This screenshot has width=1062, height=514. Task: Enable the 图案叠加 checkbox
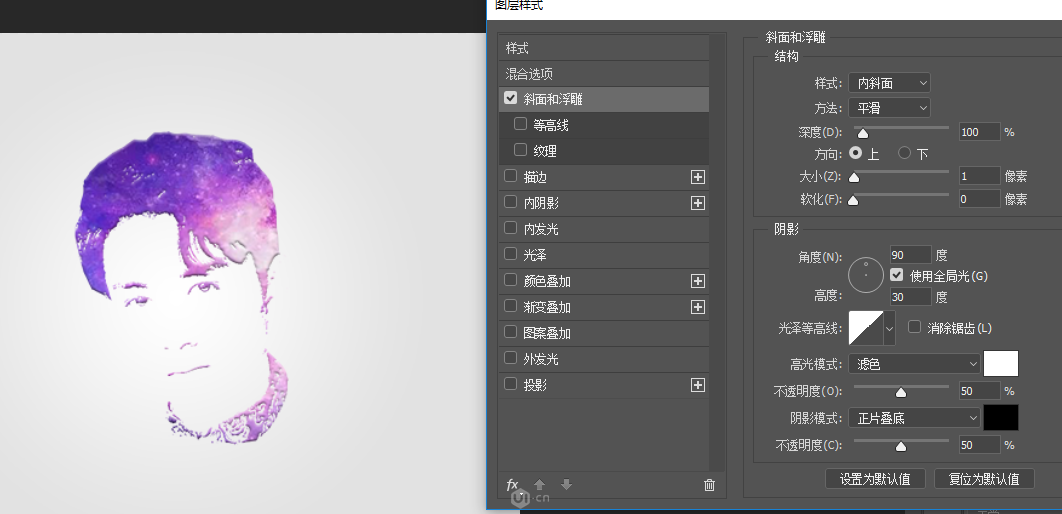(511, 332)
